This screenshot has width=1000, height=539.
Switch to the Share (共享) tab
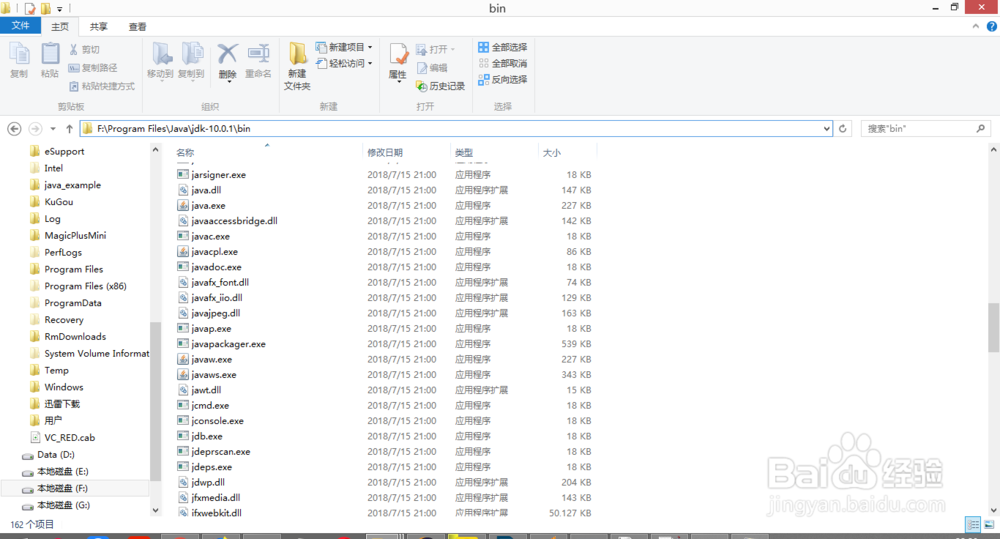point(98,26)
